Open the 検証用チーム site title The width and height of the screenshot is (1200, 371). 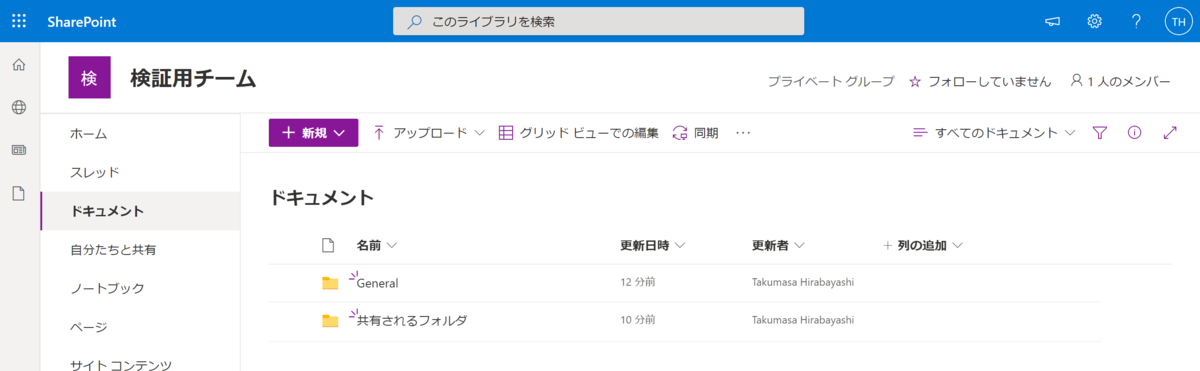[x=193, y=78]
